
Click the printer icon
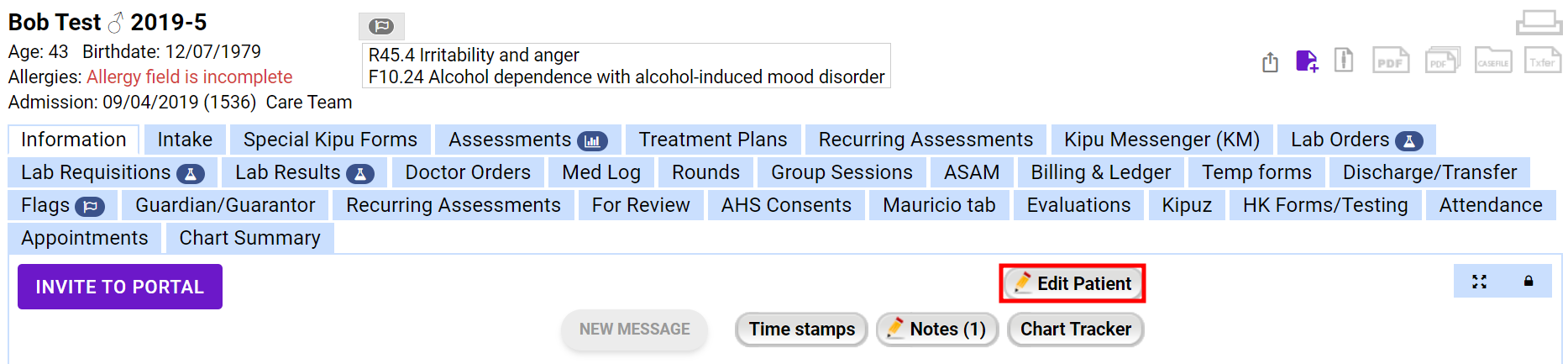coord(1539,23)
